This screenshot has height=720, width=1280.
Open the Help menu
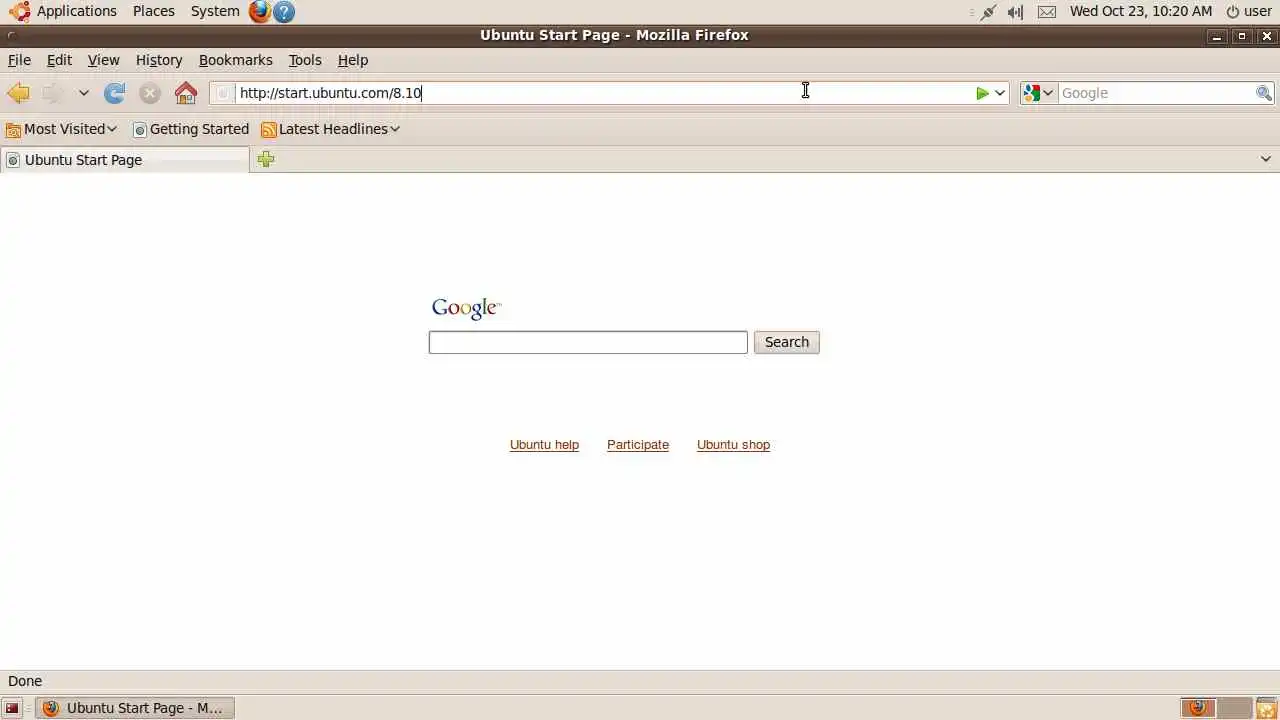(353, 60)
